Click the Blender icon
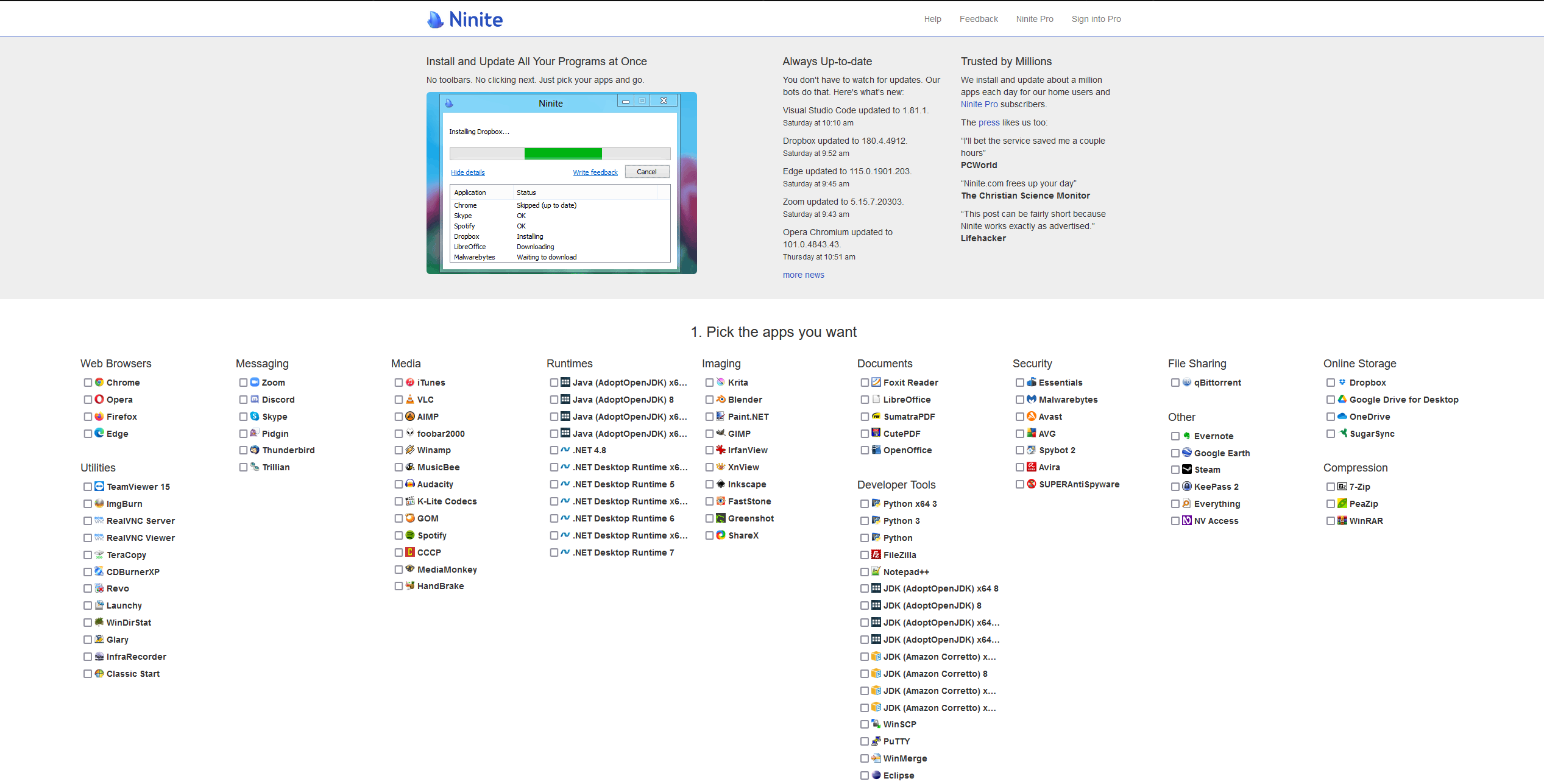The width and height of the screenshot is (1544, 784). pos(721,400)
